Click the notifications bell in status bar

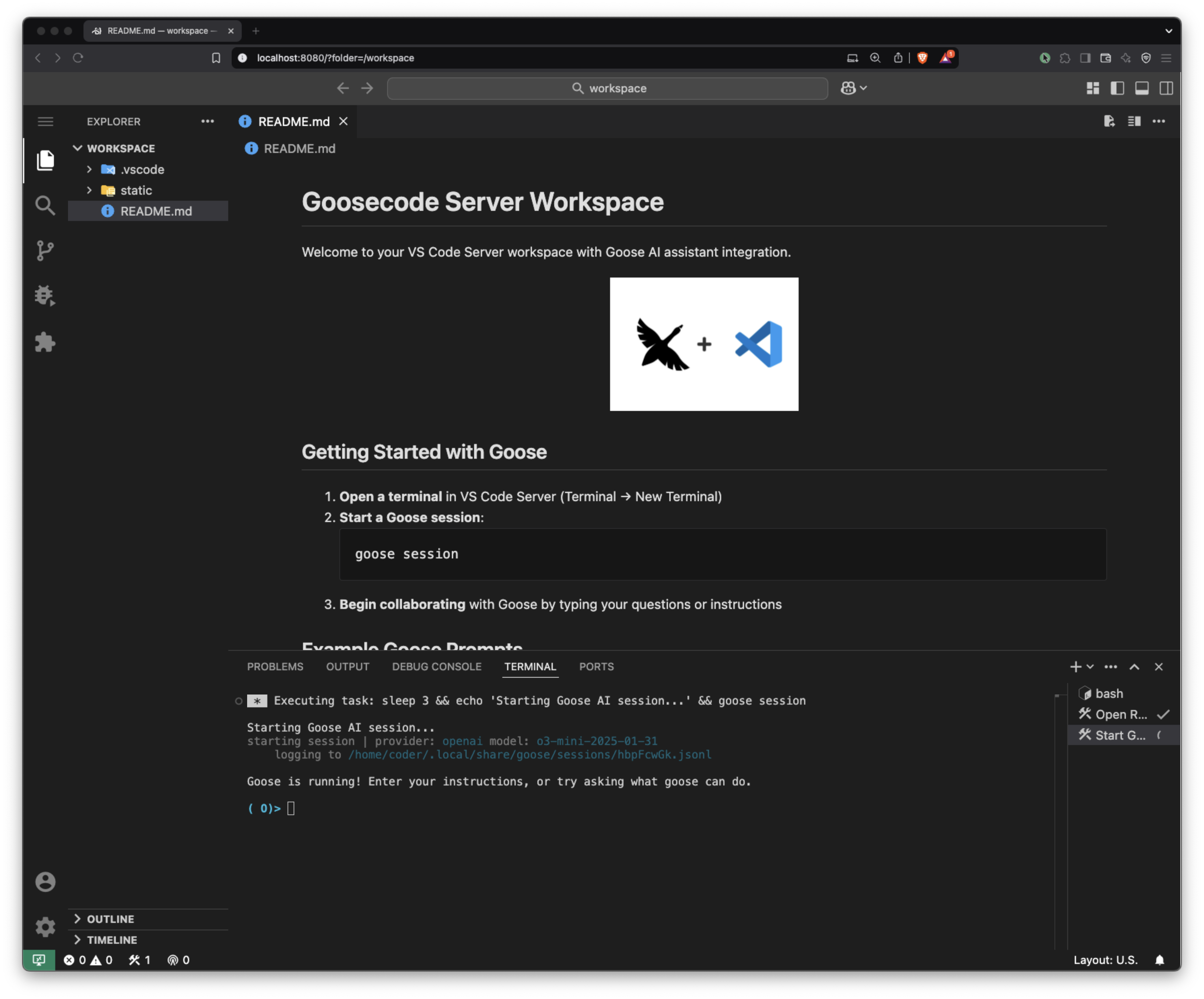tap(1159, 960)
